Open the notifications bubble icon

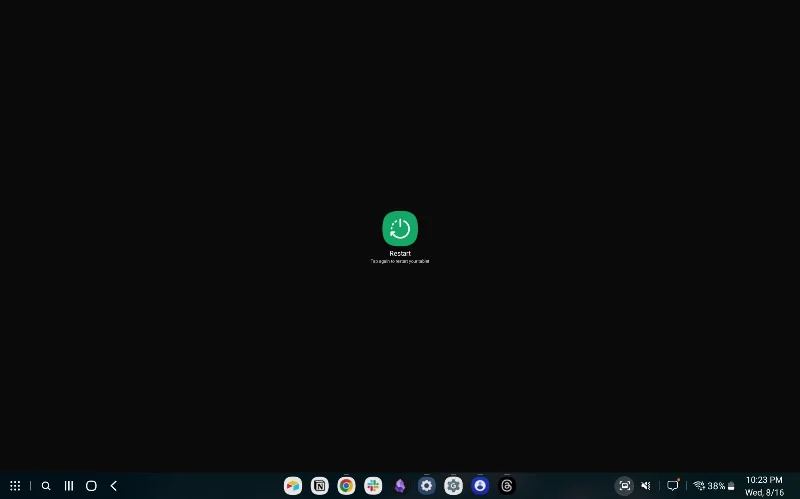[x=673, y=486]
